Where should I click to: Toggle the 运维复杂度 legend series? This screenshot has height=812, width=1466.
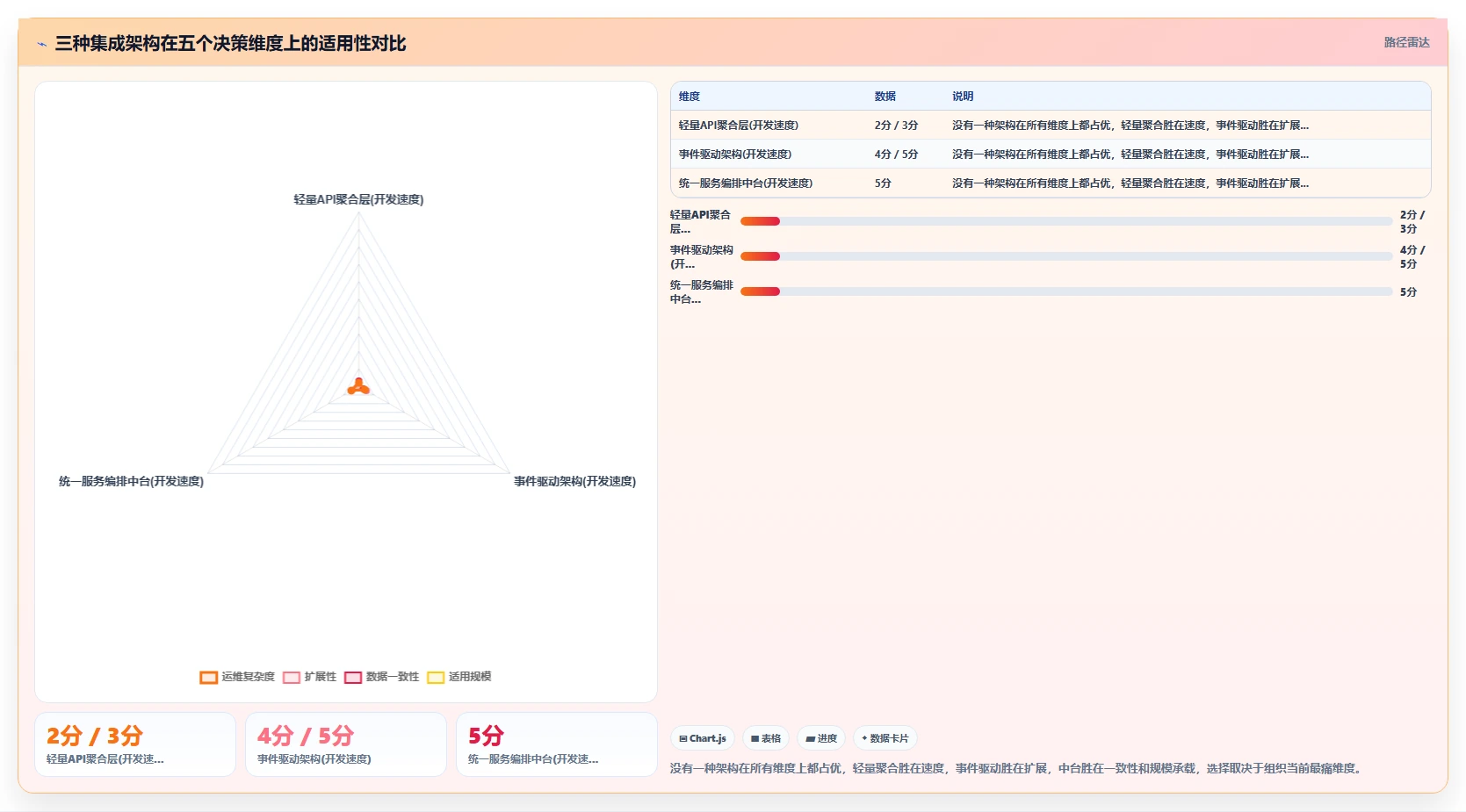click(x=237, y=677)
